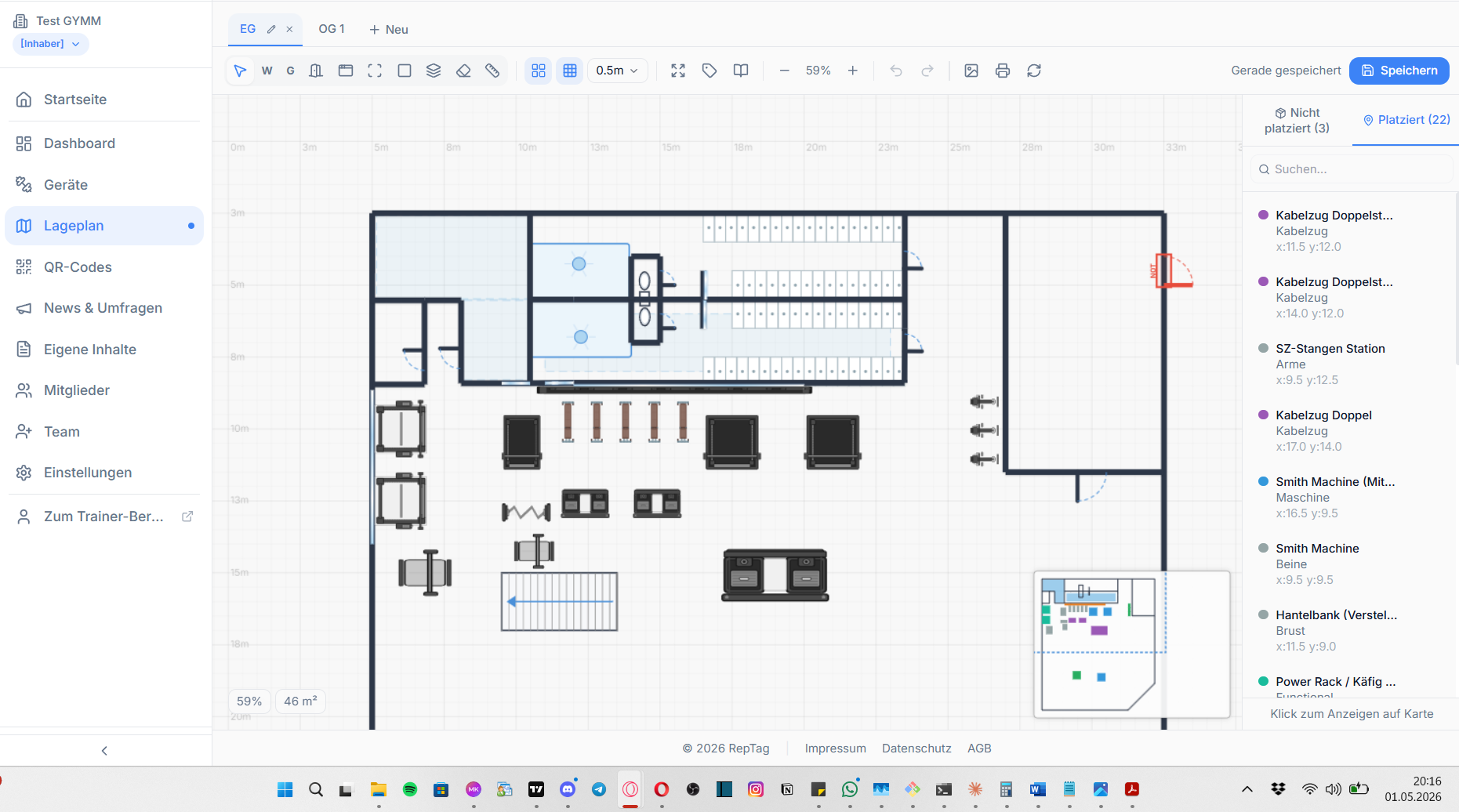
Task: Close the EG floor tab
Action: (289, 29)
